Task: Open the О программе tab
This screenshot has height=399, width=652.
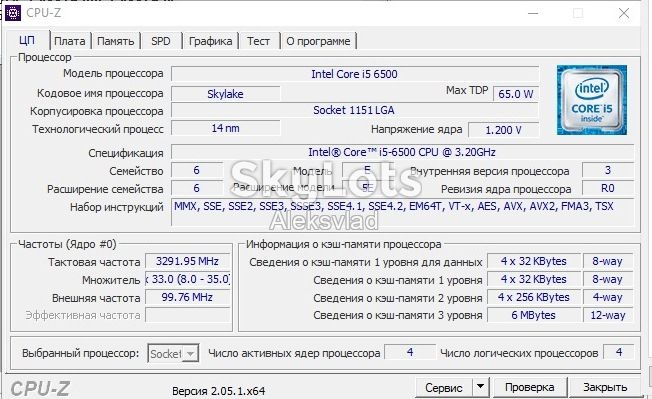Action: coord(318,41)
